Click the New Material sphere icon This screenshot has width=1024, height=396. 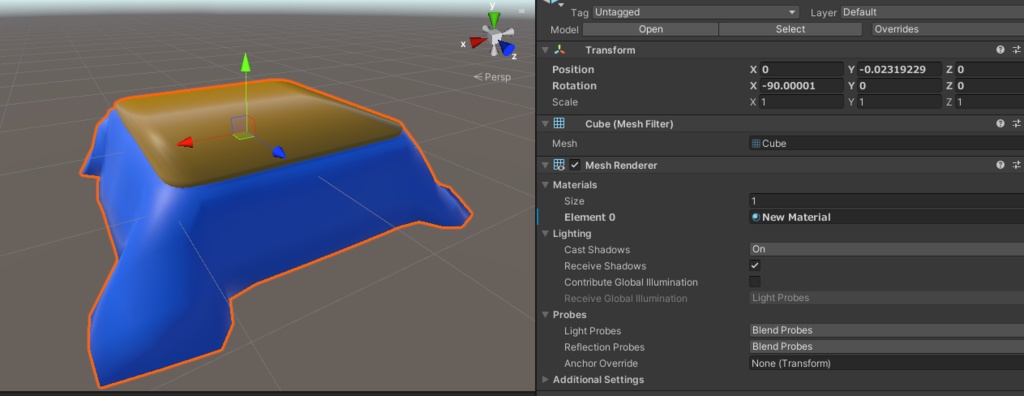pos(756,217)
